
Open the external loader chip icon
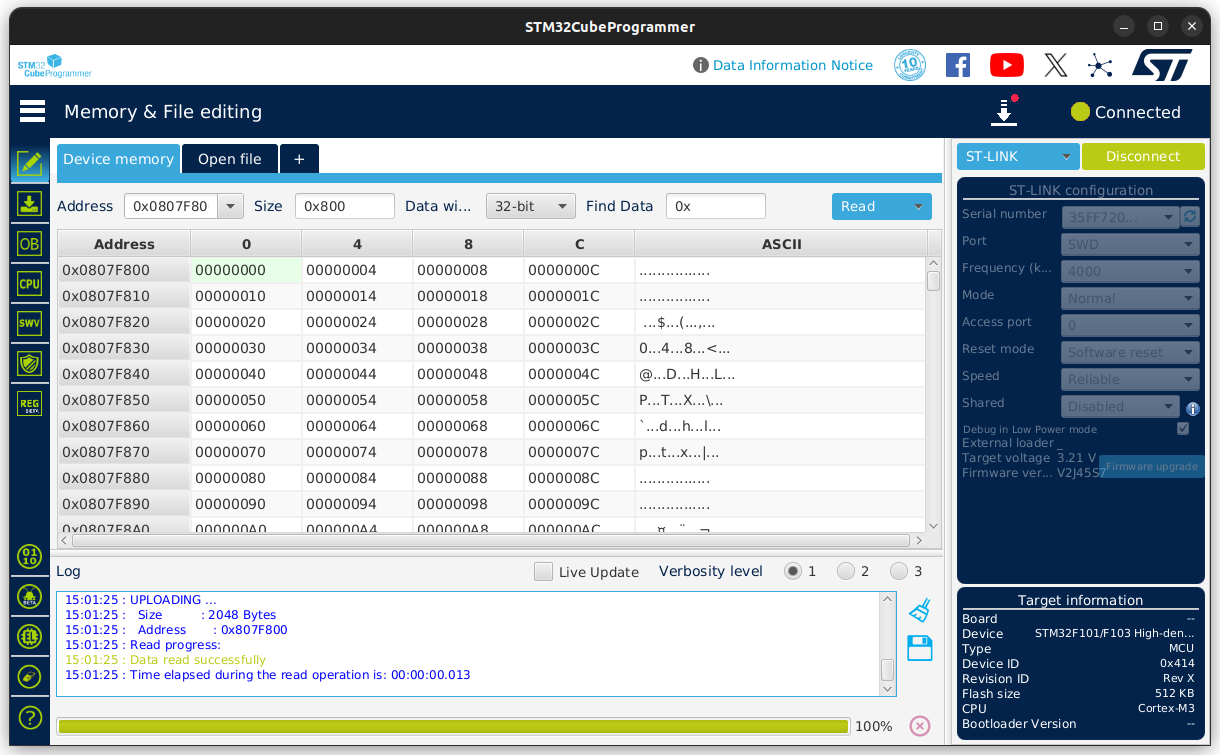(x=30, y=636)
